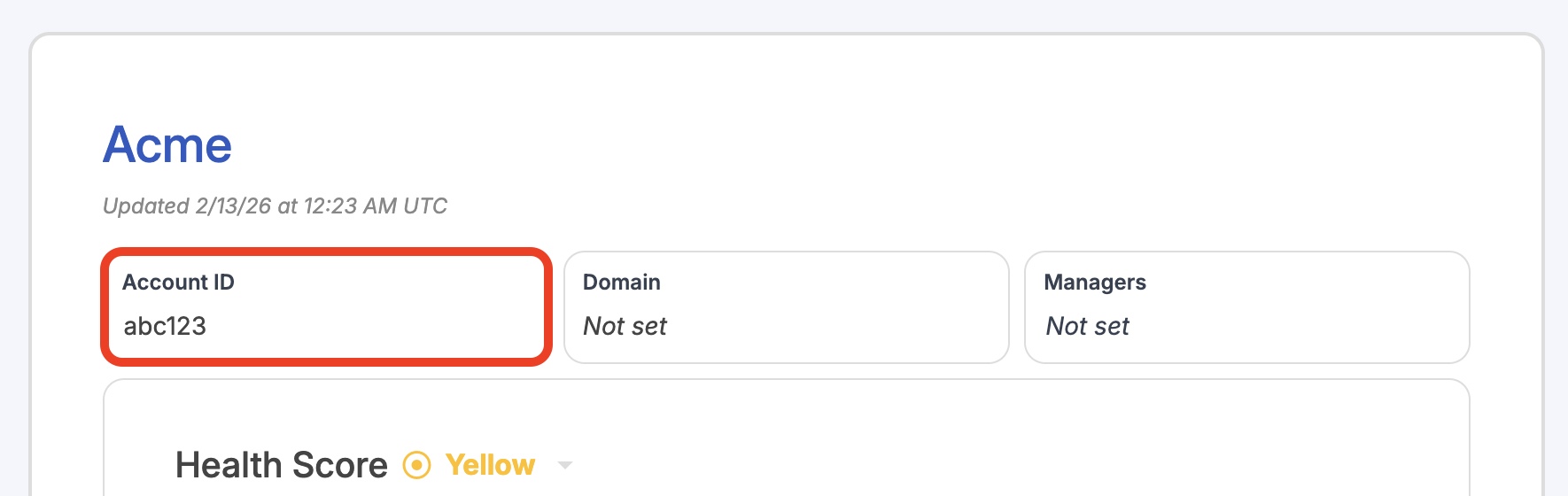The image size is (1568, 496).
Task: Select the Yellow health score label
Action: pos(490,465)
